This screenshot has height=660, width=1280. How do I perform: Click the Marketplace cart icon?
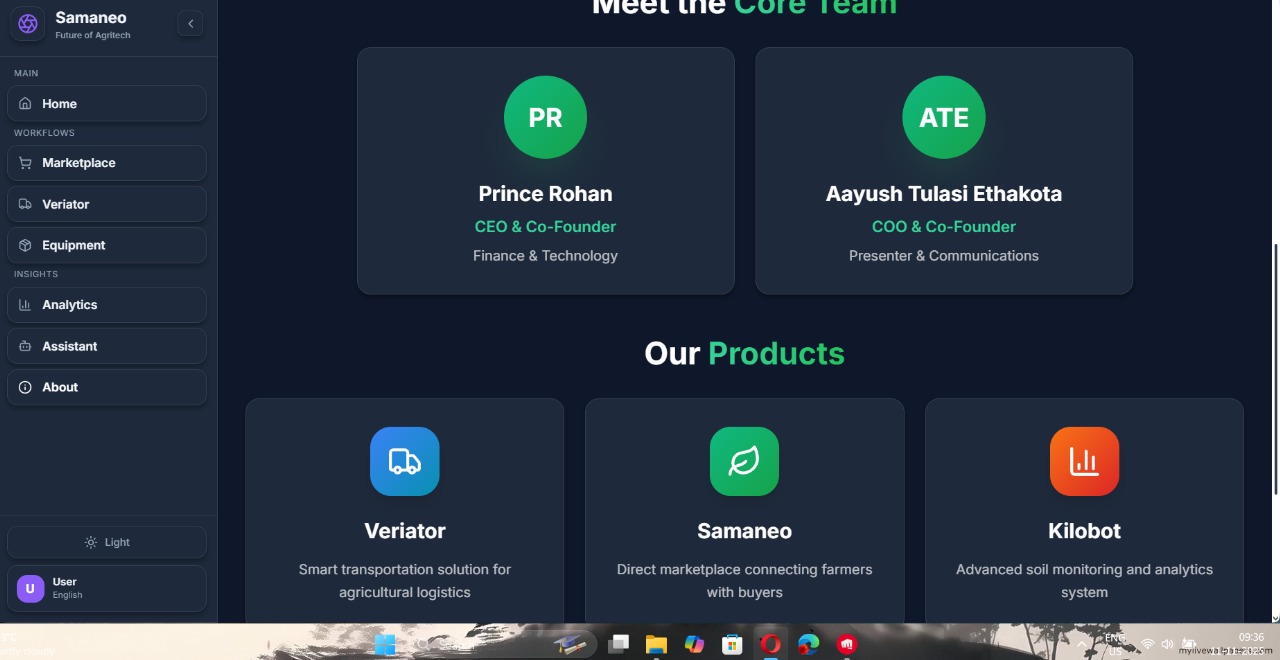click(25, 163)
